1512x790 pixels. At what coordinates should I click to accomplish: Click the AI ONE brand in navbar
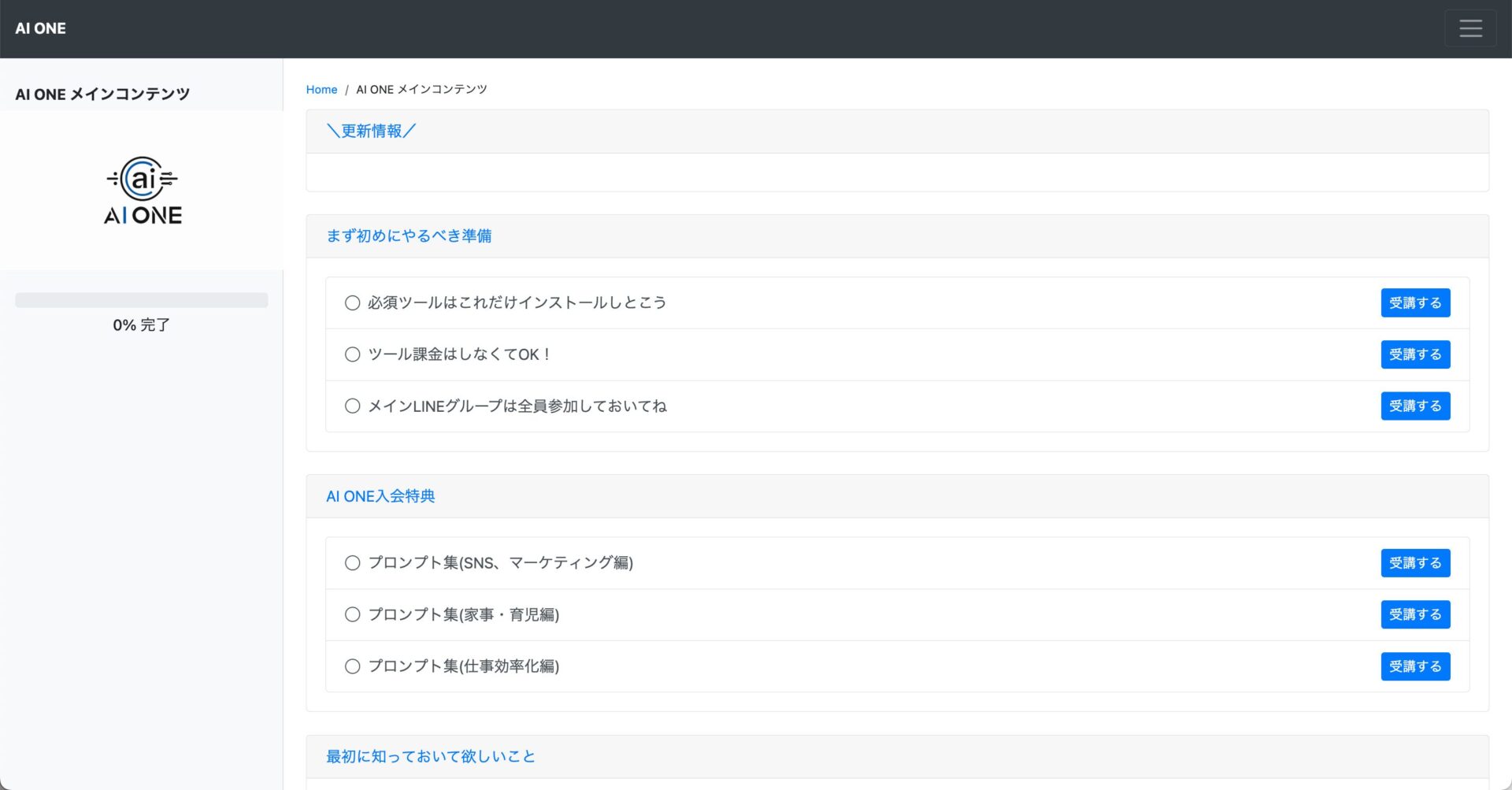(41, 28)
